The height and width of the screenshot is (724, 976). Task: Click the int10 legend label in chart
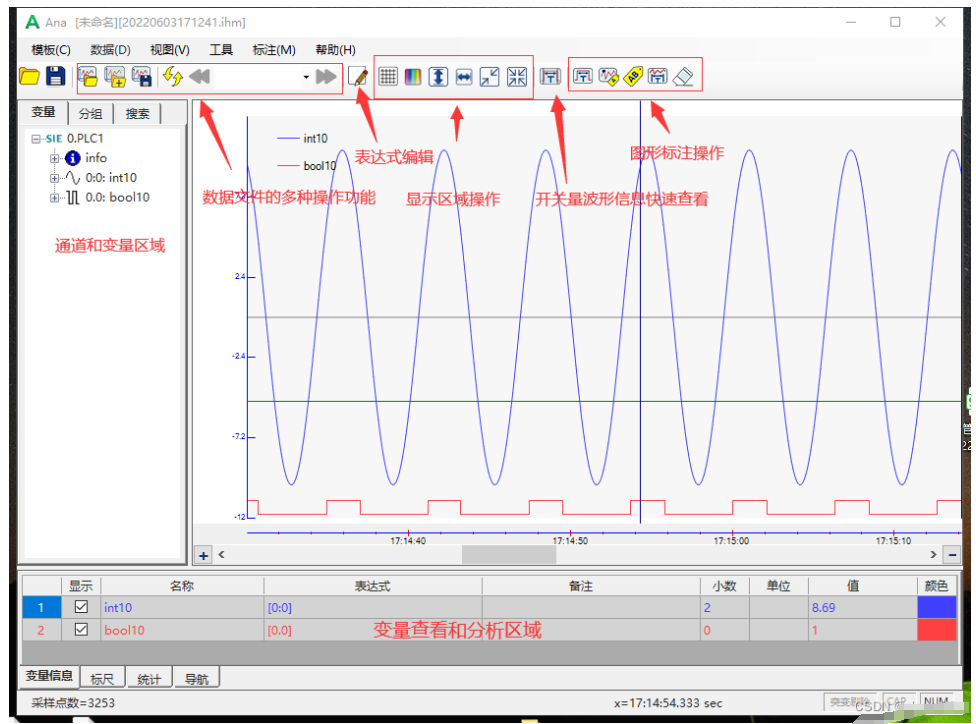pos(316,138)
